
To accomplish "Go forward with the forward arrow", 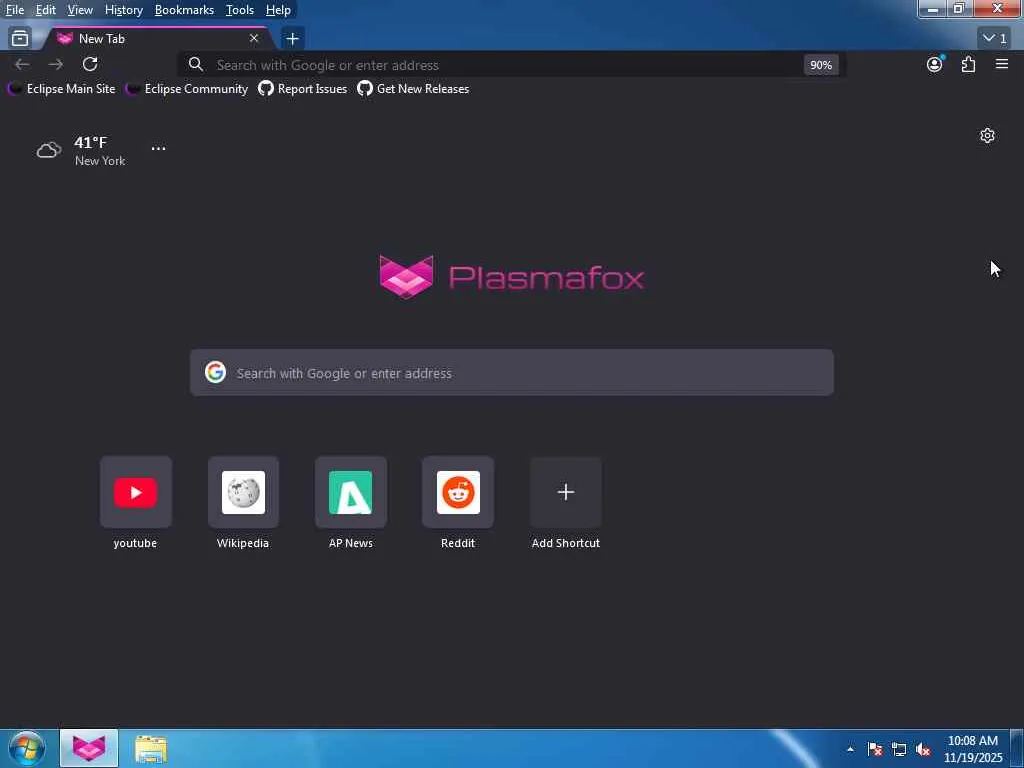I will tap(56, 64).
